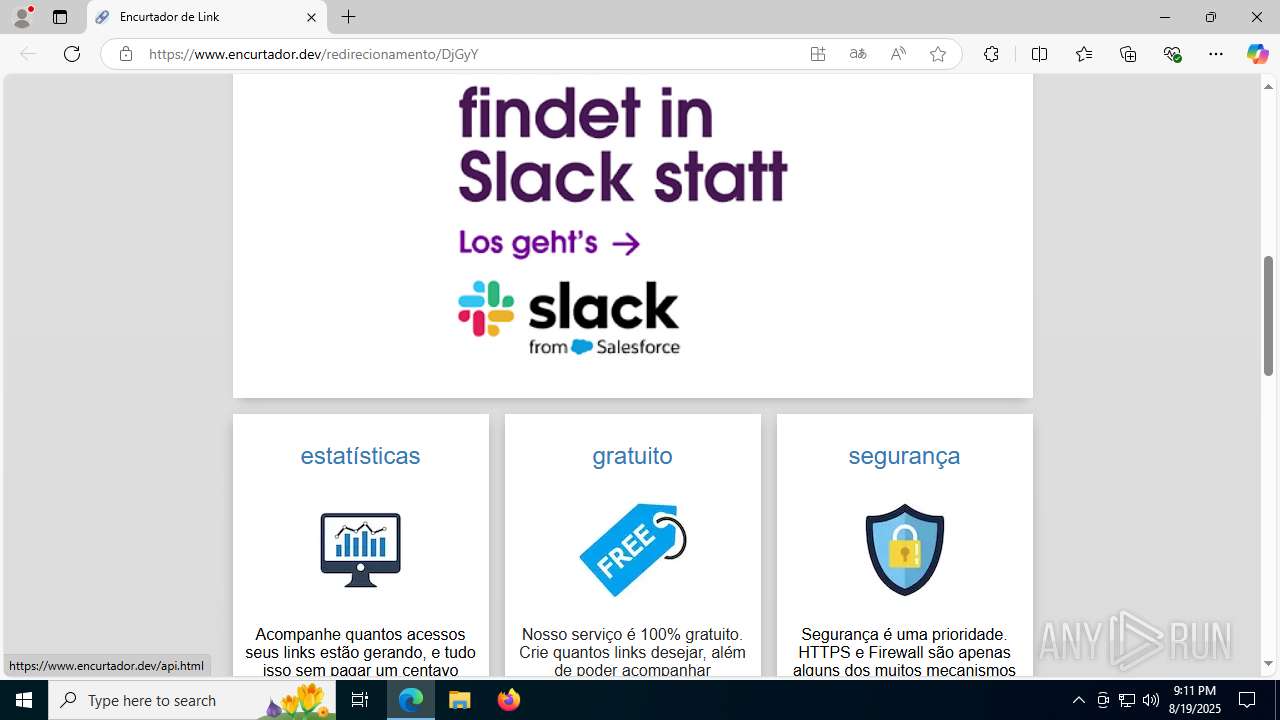Open the clock and calendar flyout
The image size is (1280, 720).
click(x=1196, y=700)
